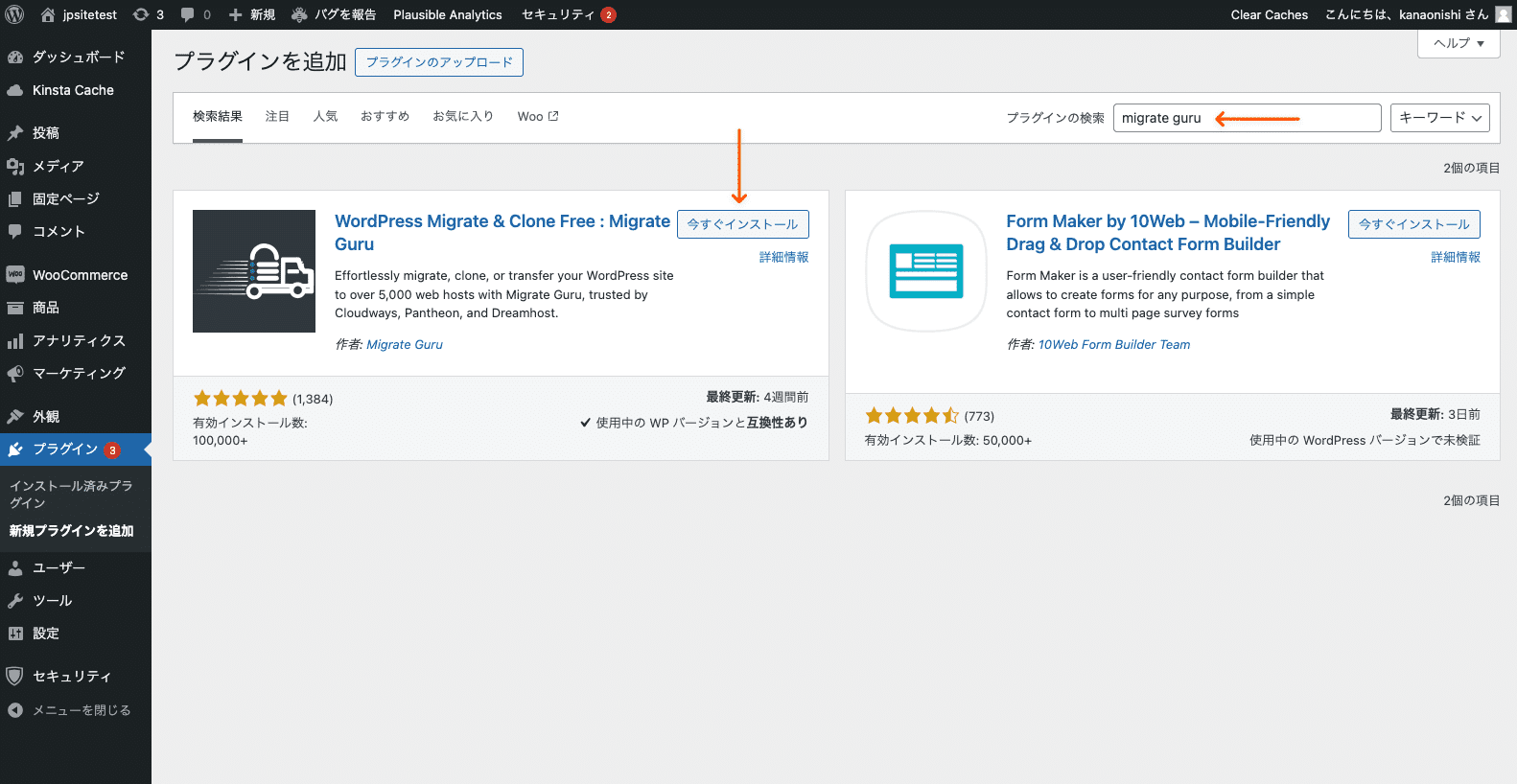Screen dimensions: 1517x784
Task: Open Plausible Analytics in admin bar
Action: (448, 14)
